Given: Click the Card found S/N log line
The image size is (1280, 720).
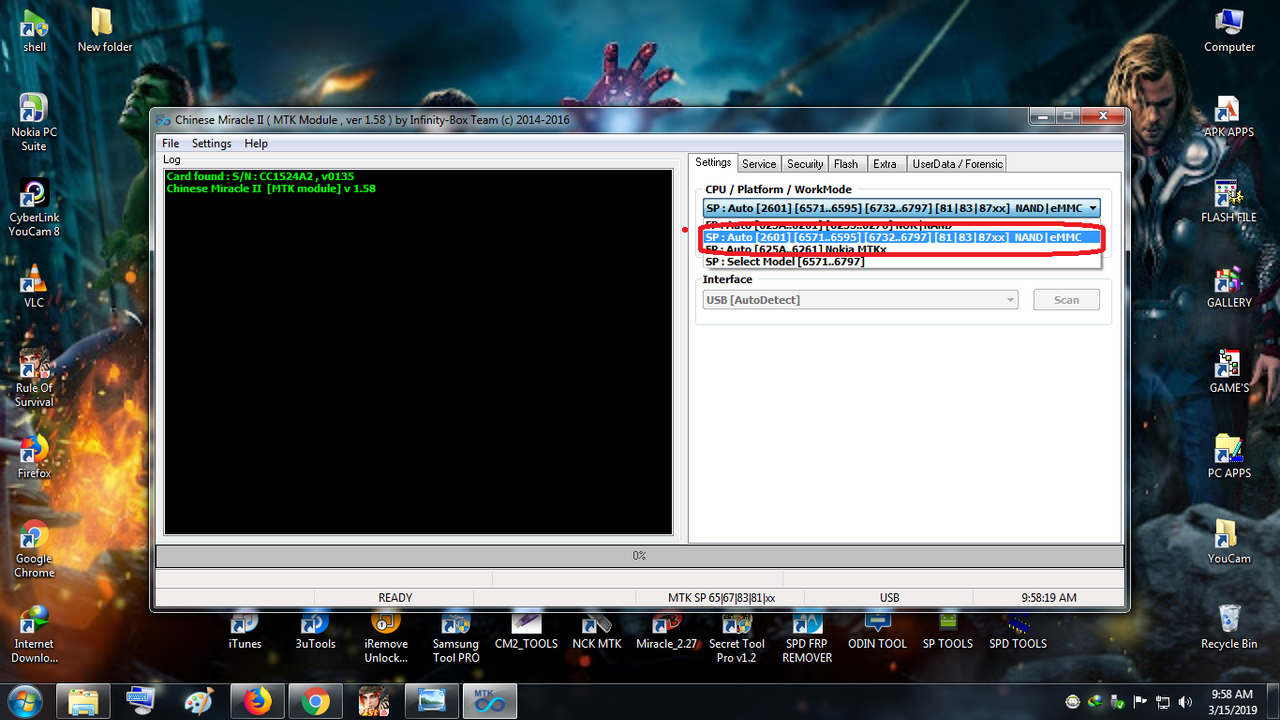Looking at the screenshot, I should pos(260,176).
